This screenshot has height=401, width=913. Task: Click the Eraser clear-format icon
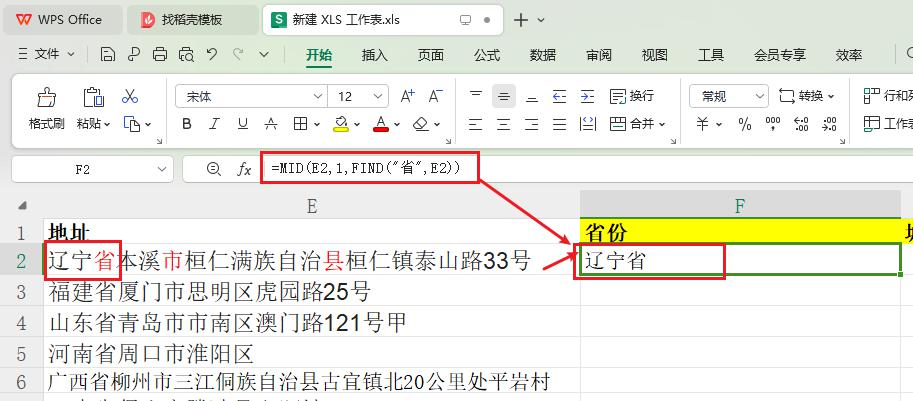click(x=421, y=124)
